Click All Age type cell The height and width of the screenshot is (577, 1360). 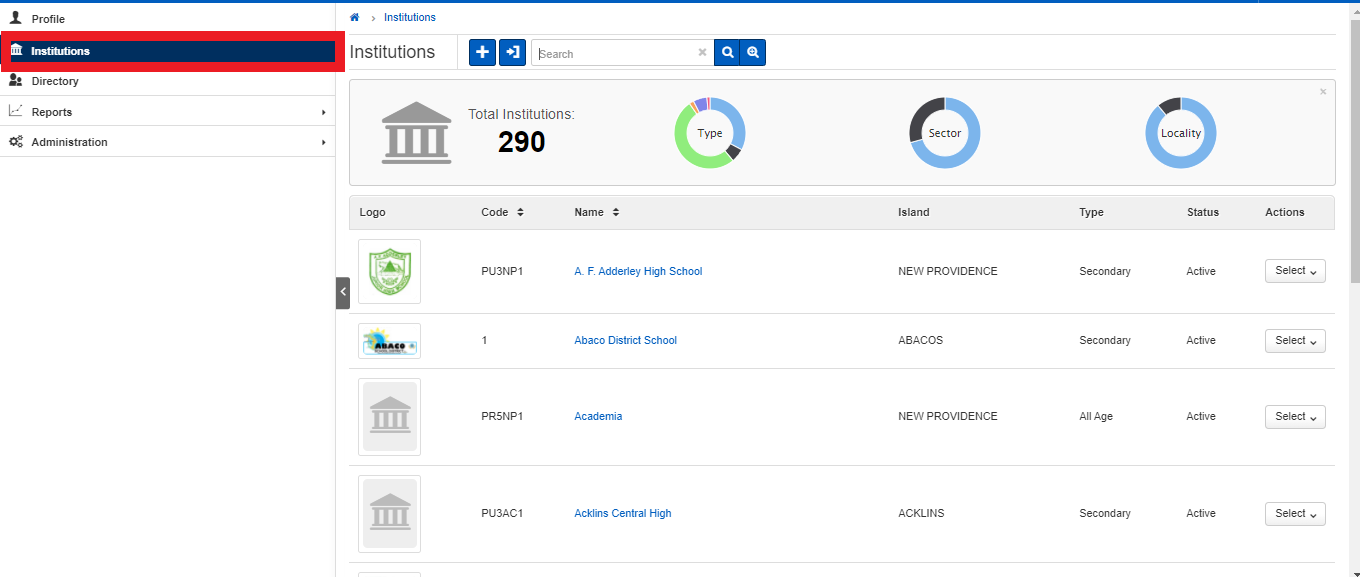point(1096,416)
